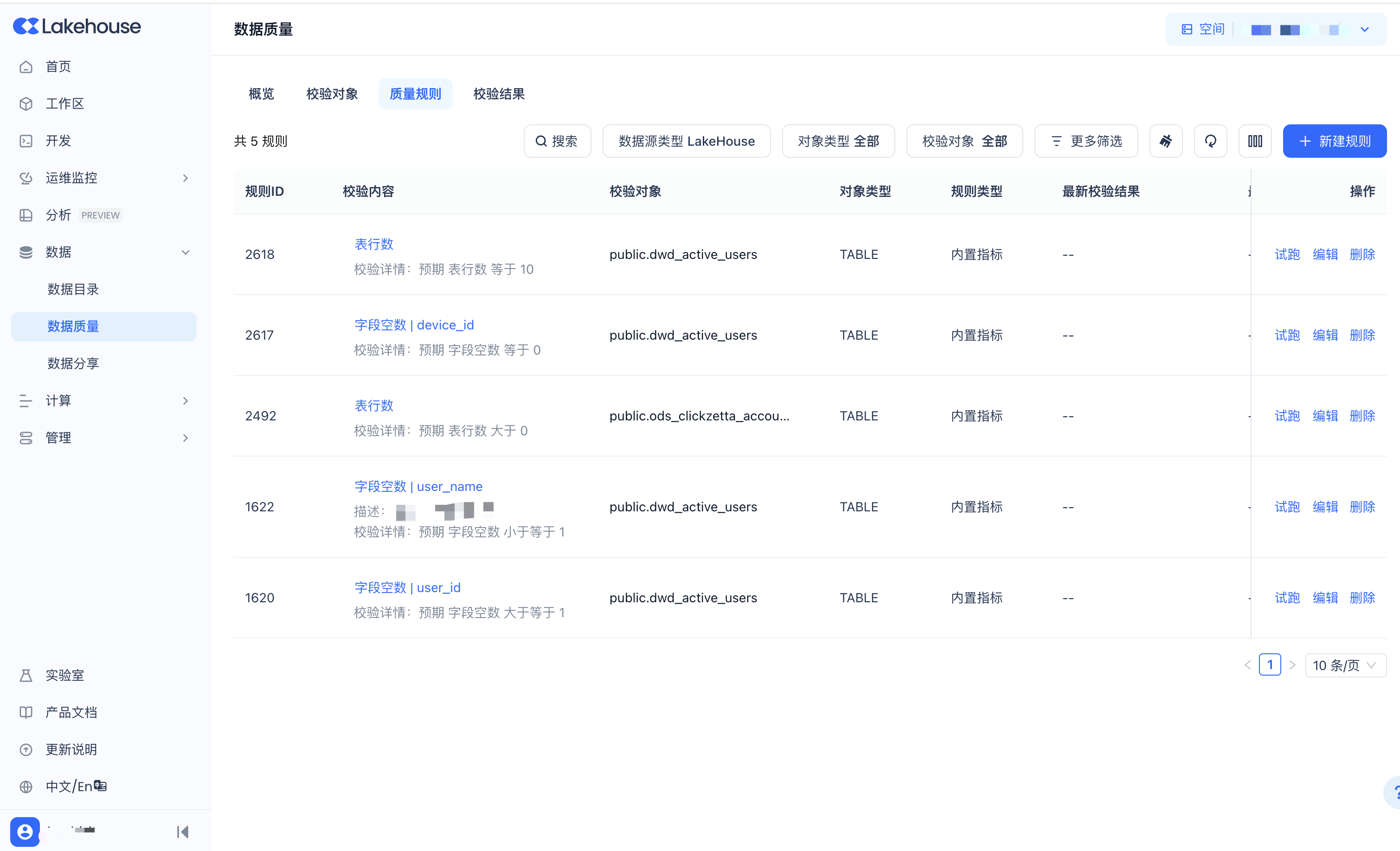Go to 首页 home

click(x=58, y=66)
